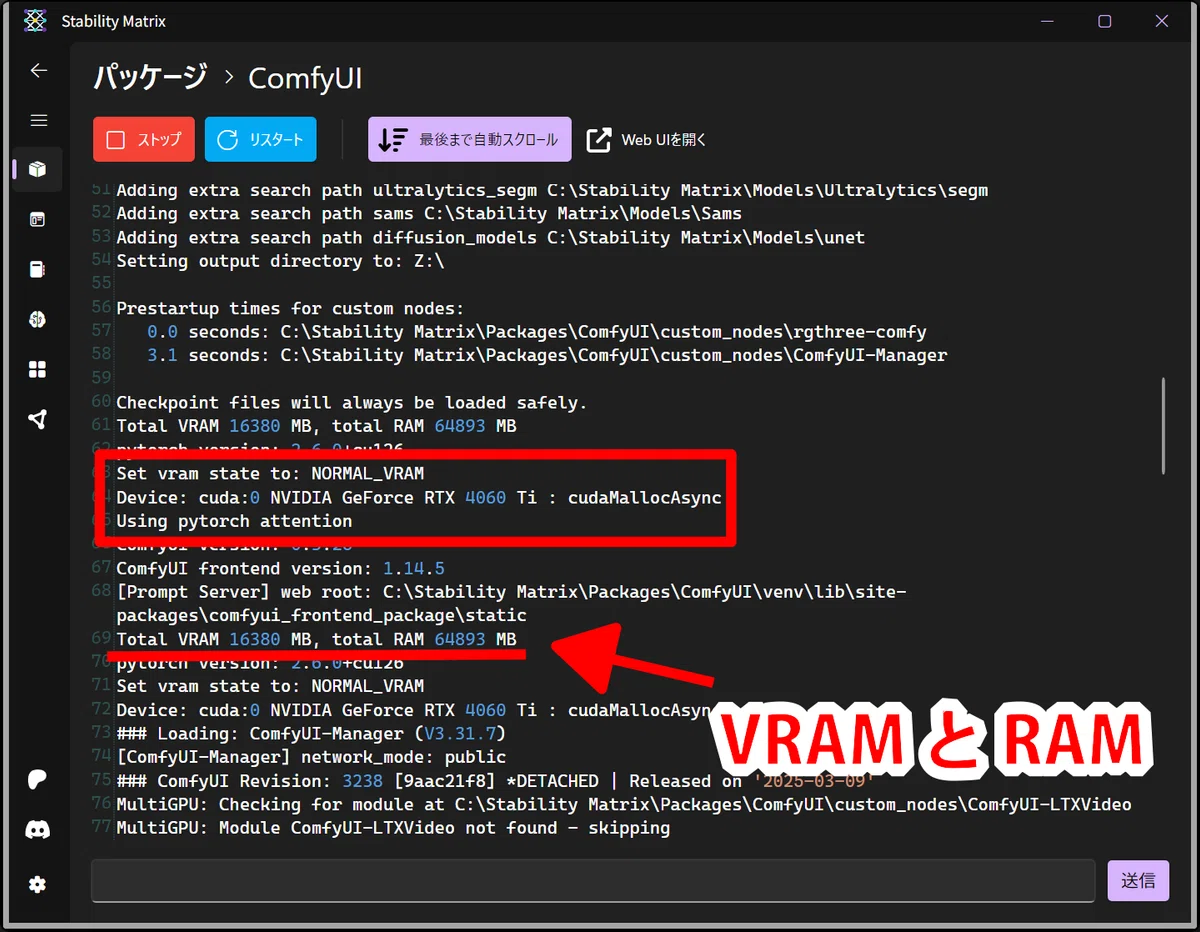
Task: Click the rgthree-comfy custom node line
Action: 537,332
